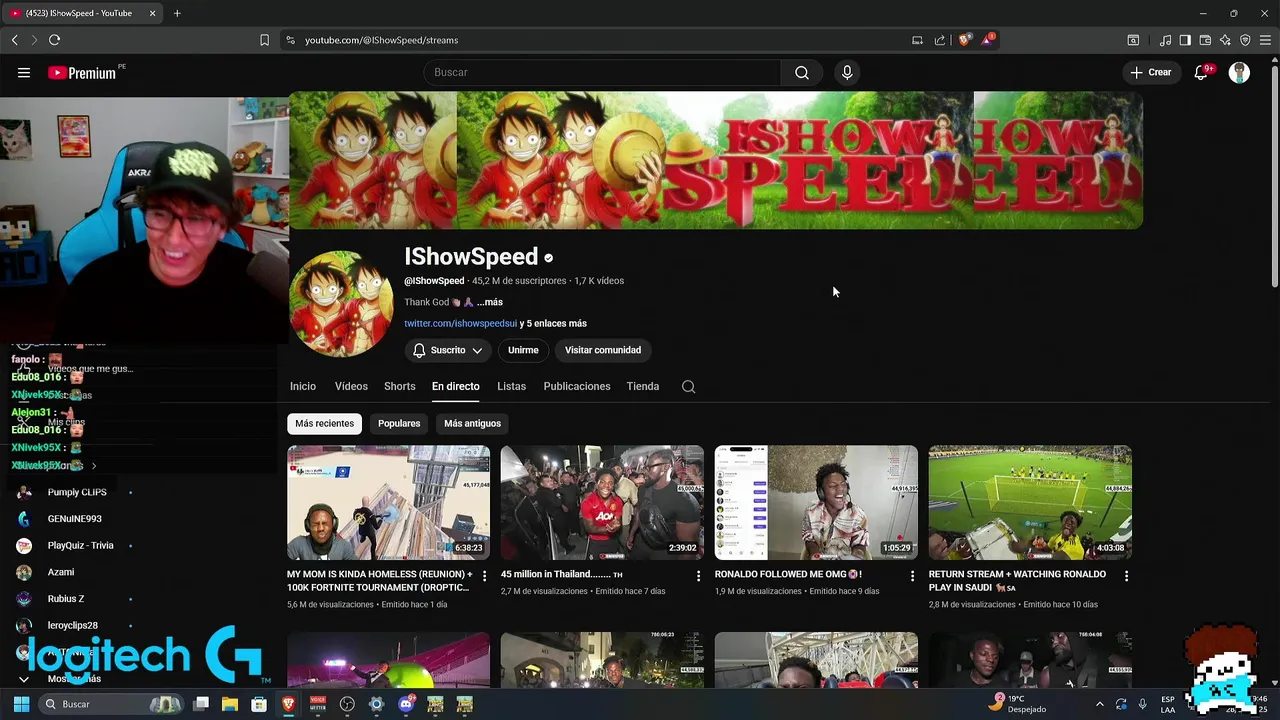This screenshot has width=1280, height=720.
Task: Open options for RETURN STREAM video
Action: tap(1126, 576)
